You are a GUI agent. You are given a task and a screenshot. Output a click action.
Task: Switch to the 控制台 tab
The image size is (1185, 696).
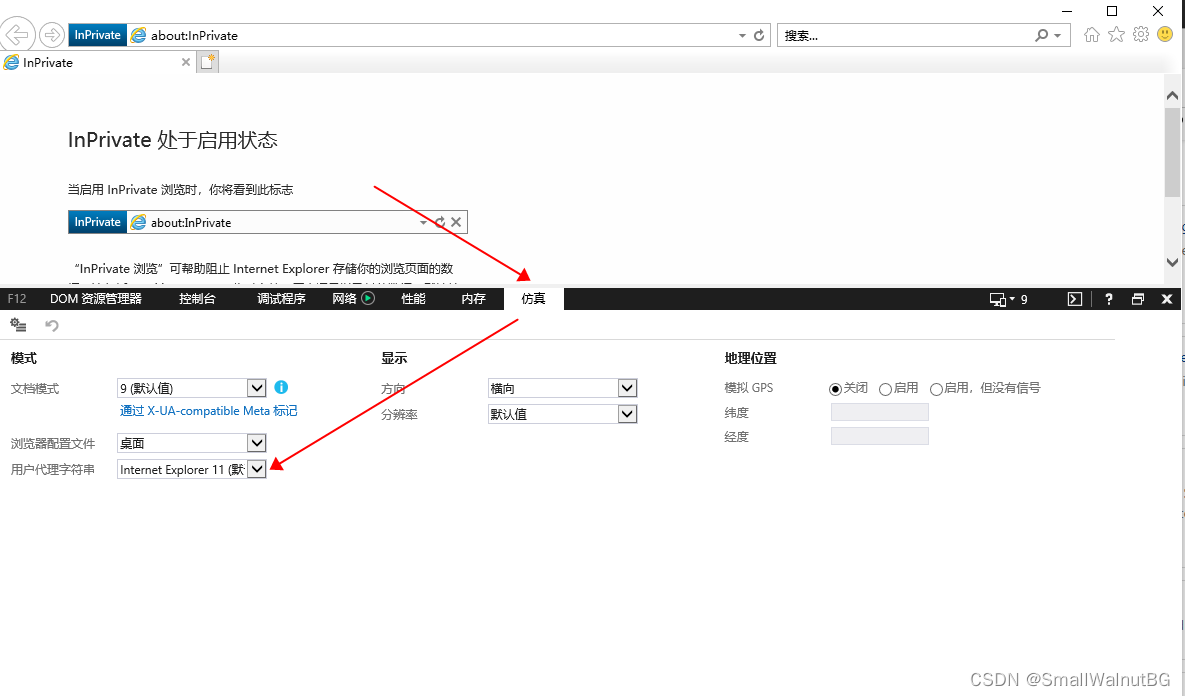197,299
